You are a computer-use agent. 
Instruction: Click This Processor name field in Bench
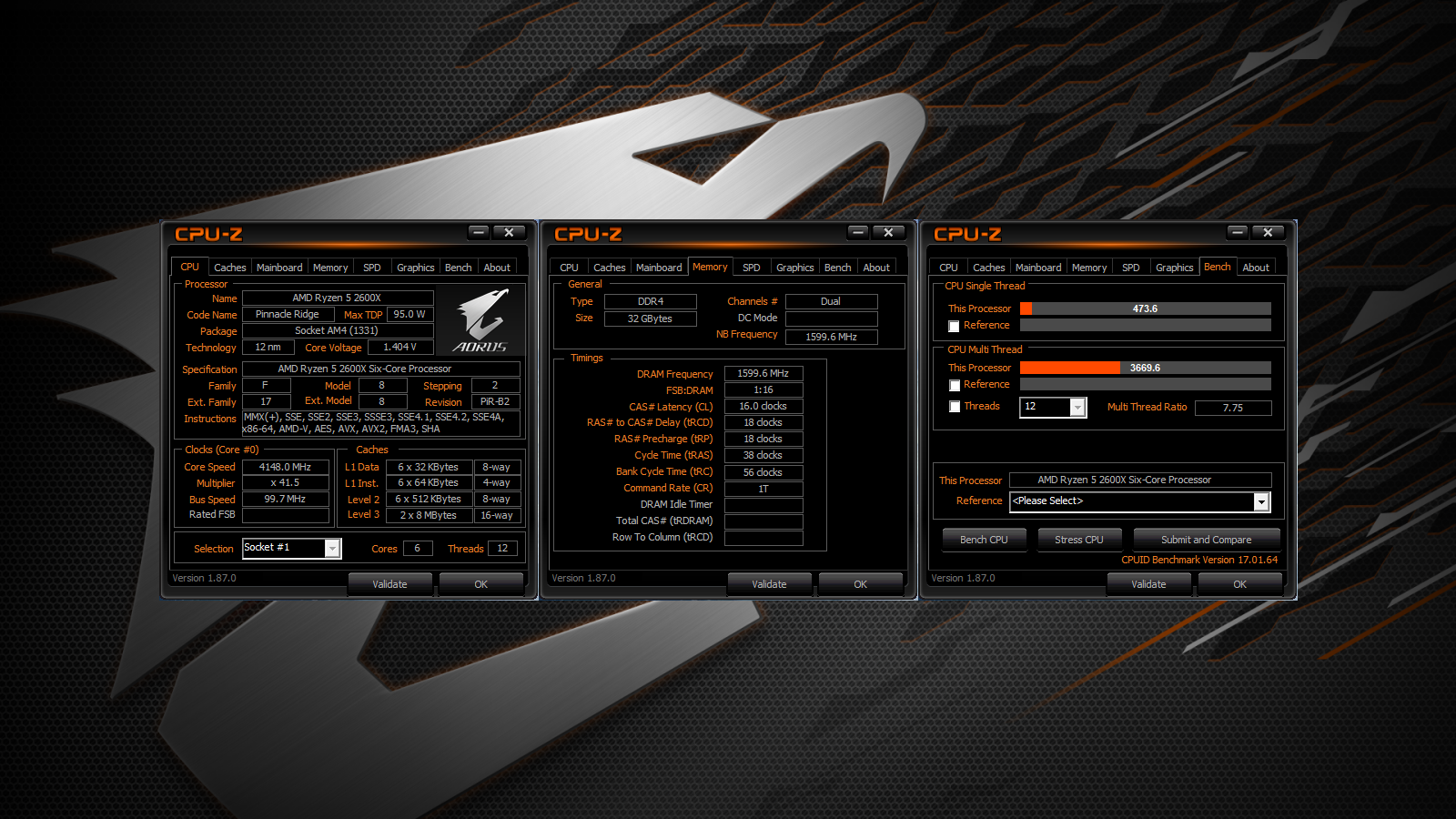coord(1140,480)
